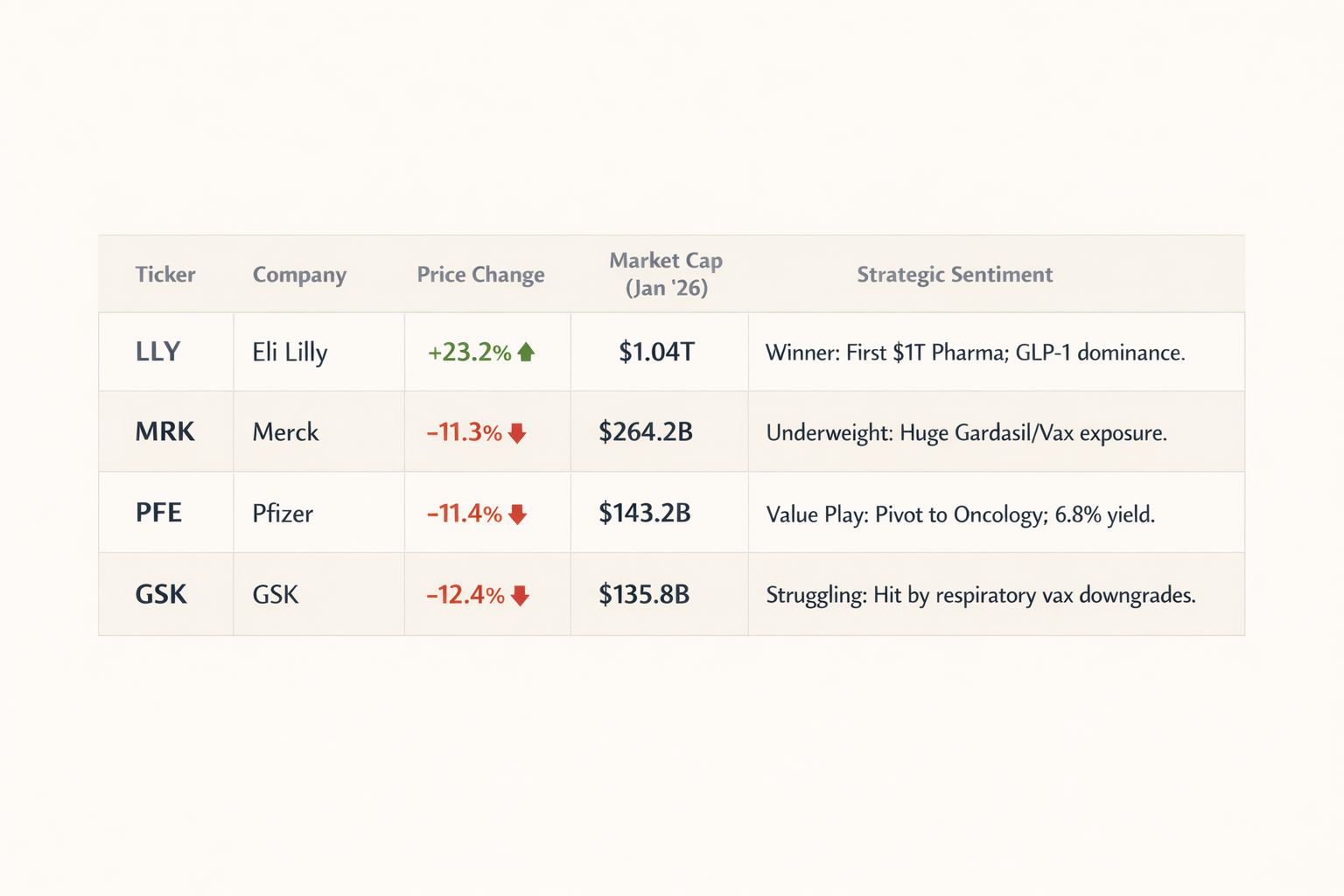Viewport: 1344px width, 896px height.
Task: Select the $264.2B market cap value
Action: pos(646,432)
